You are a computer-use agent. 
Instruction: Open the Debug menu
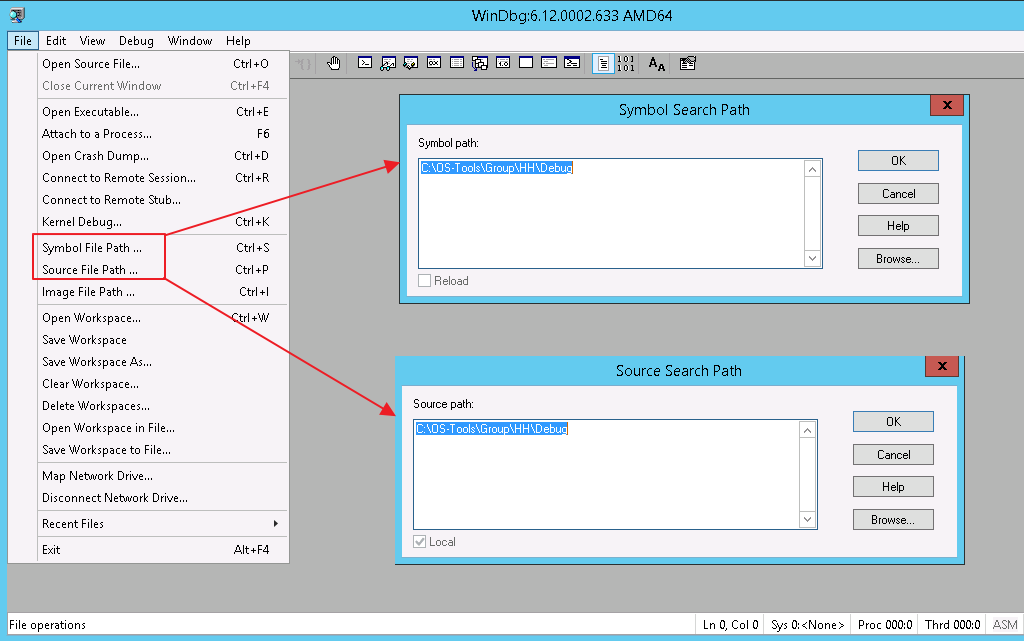(136, 40)
